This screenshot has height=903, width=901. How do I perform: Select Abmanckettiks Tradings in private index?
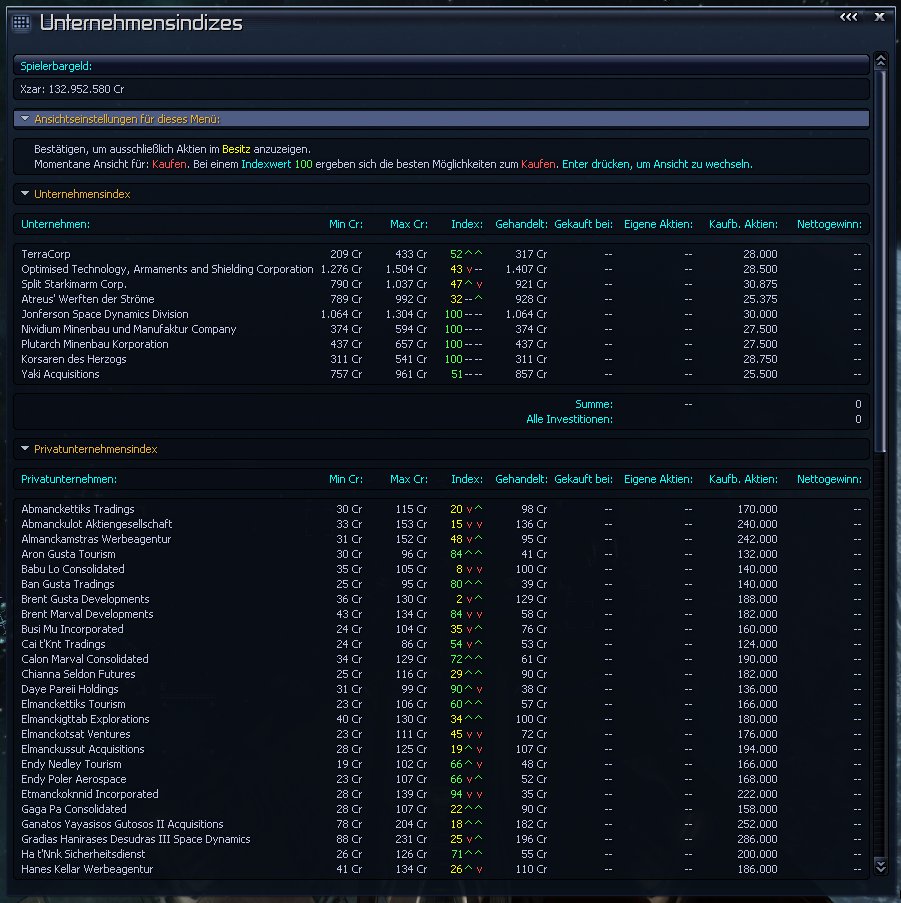[78, 509]
